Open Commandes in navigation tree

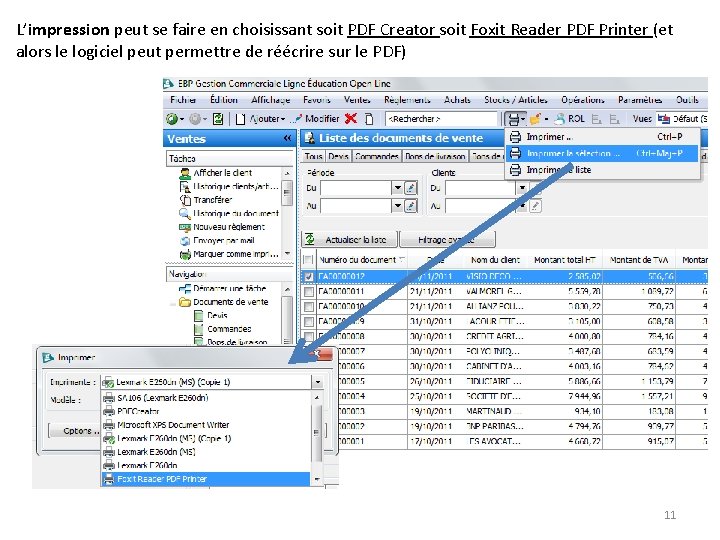click(229, 329)
